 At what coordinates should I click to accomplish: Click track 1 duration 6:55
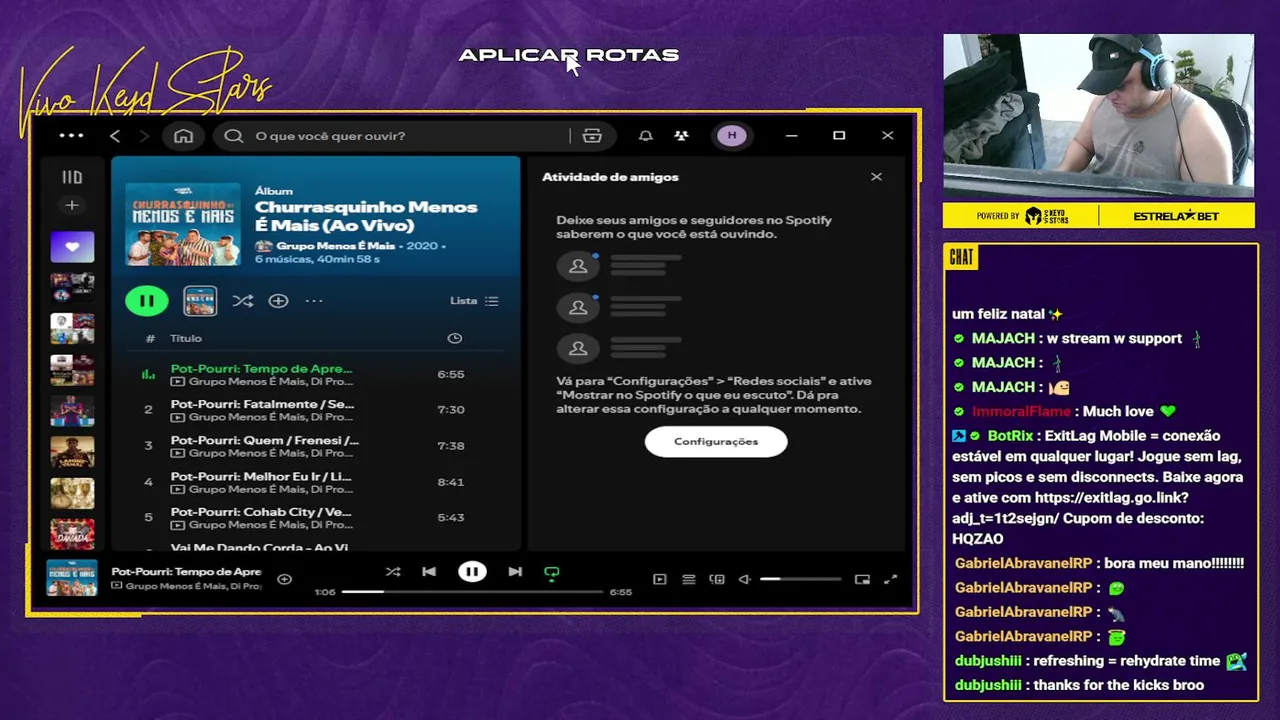click(x=451, y=374)
